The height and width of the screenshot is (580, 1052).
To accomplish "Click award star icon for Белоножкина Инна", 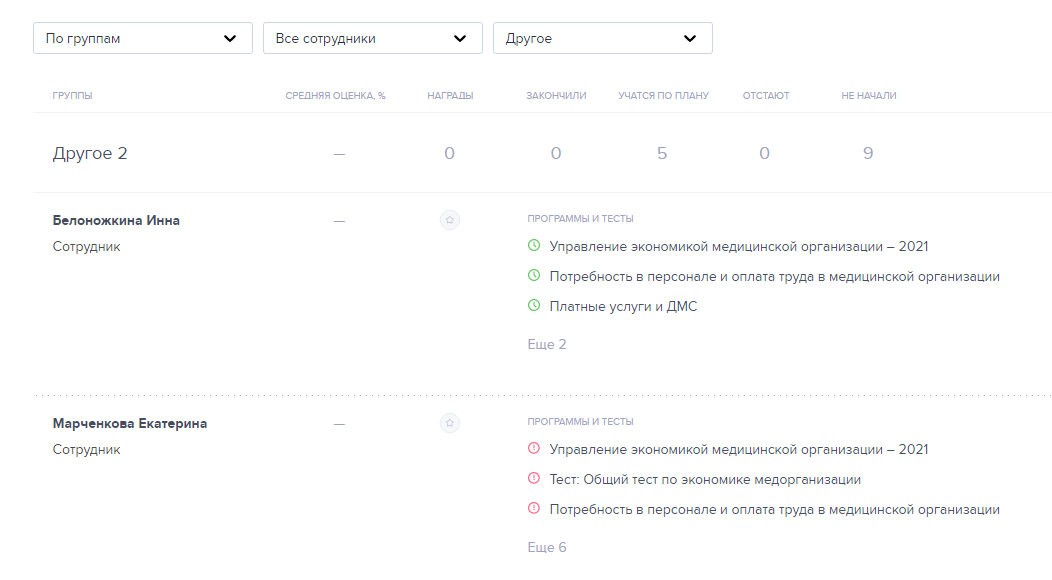I will click(450, 220).
